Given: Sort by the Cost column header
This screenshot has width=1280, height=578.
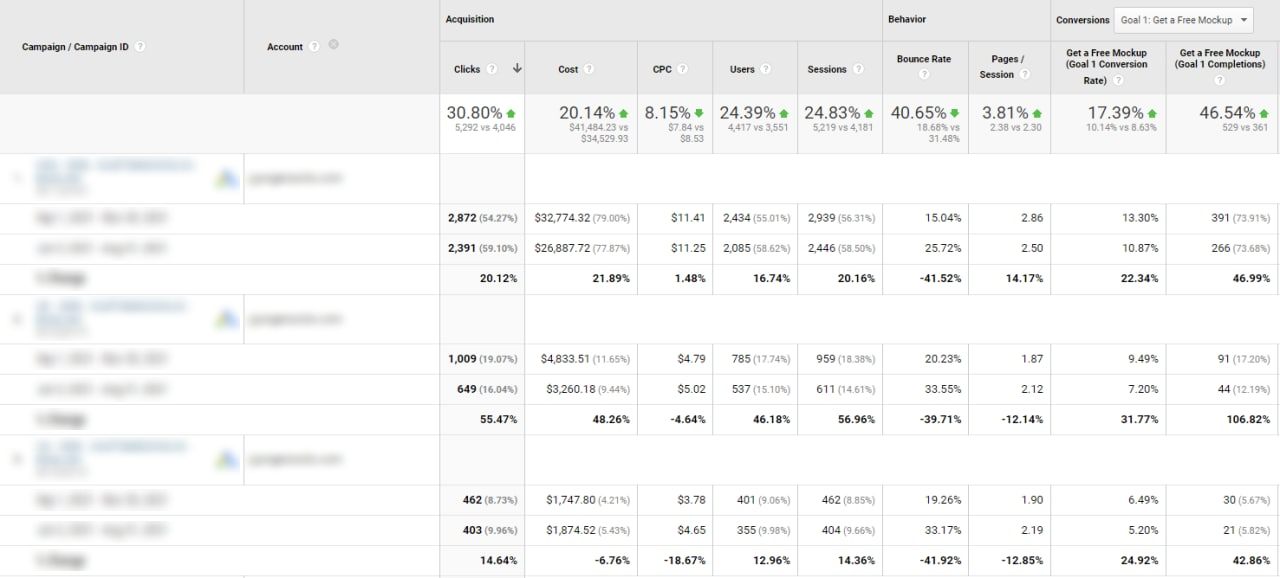Looking at the screenshot, I should point(568,70).
